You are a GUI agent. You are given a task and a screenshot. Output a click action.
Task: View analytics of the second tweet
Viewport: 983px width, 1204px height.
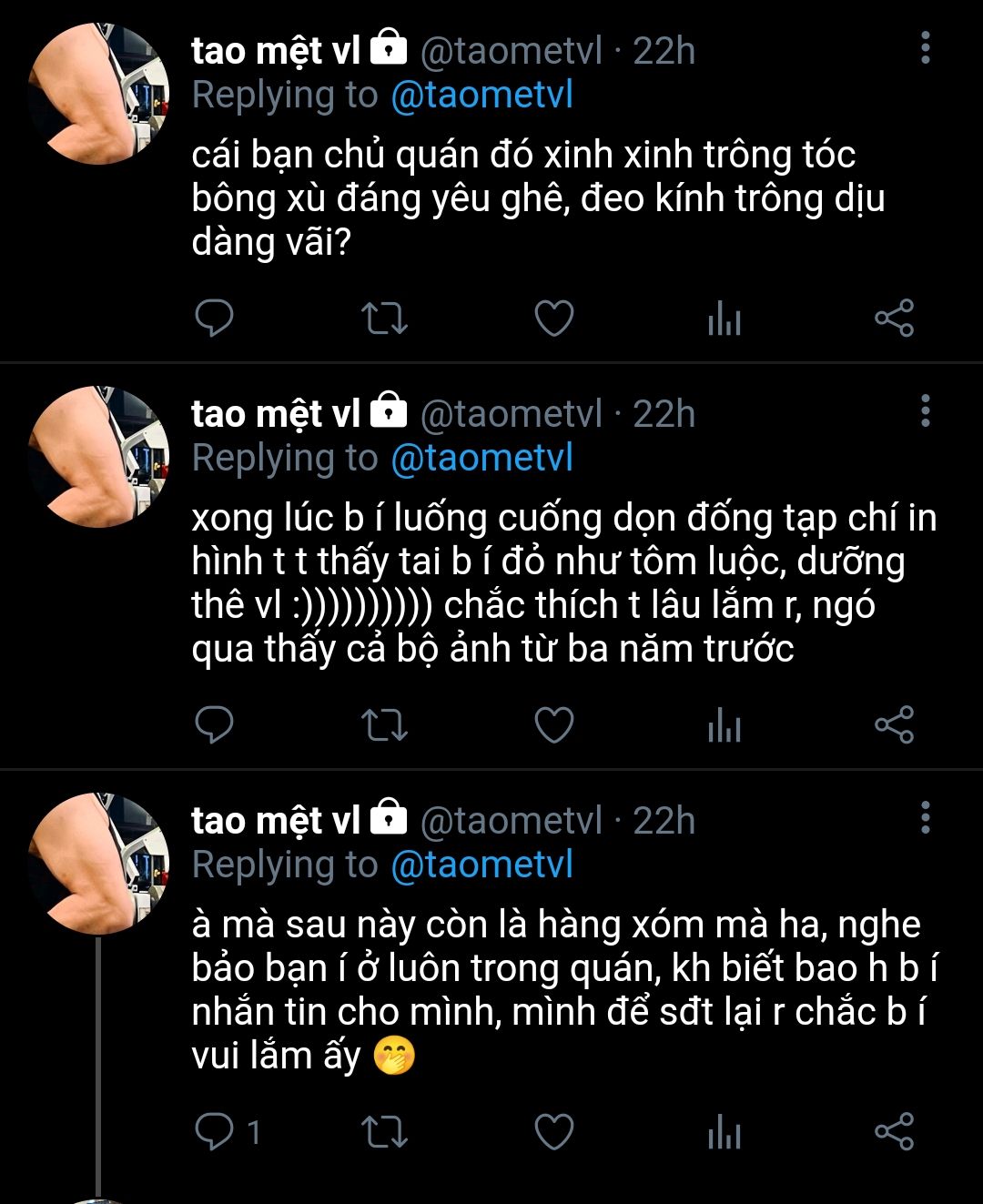pos(724,725)
